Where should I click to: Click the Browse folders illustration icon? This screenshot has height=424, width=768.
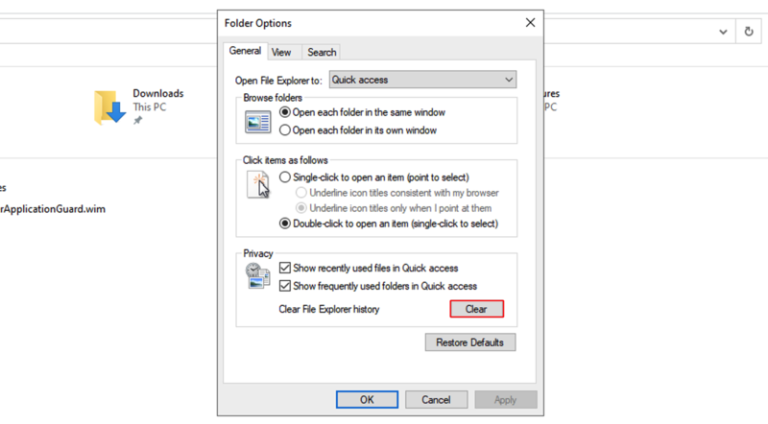259,121
